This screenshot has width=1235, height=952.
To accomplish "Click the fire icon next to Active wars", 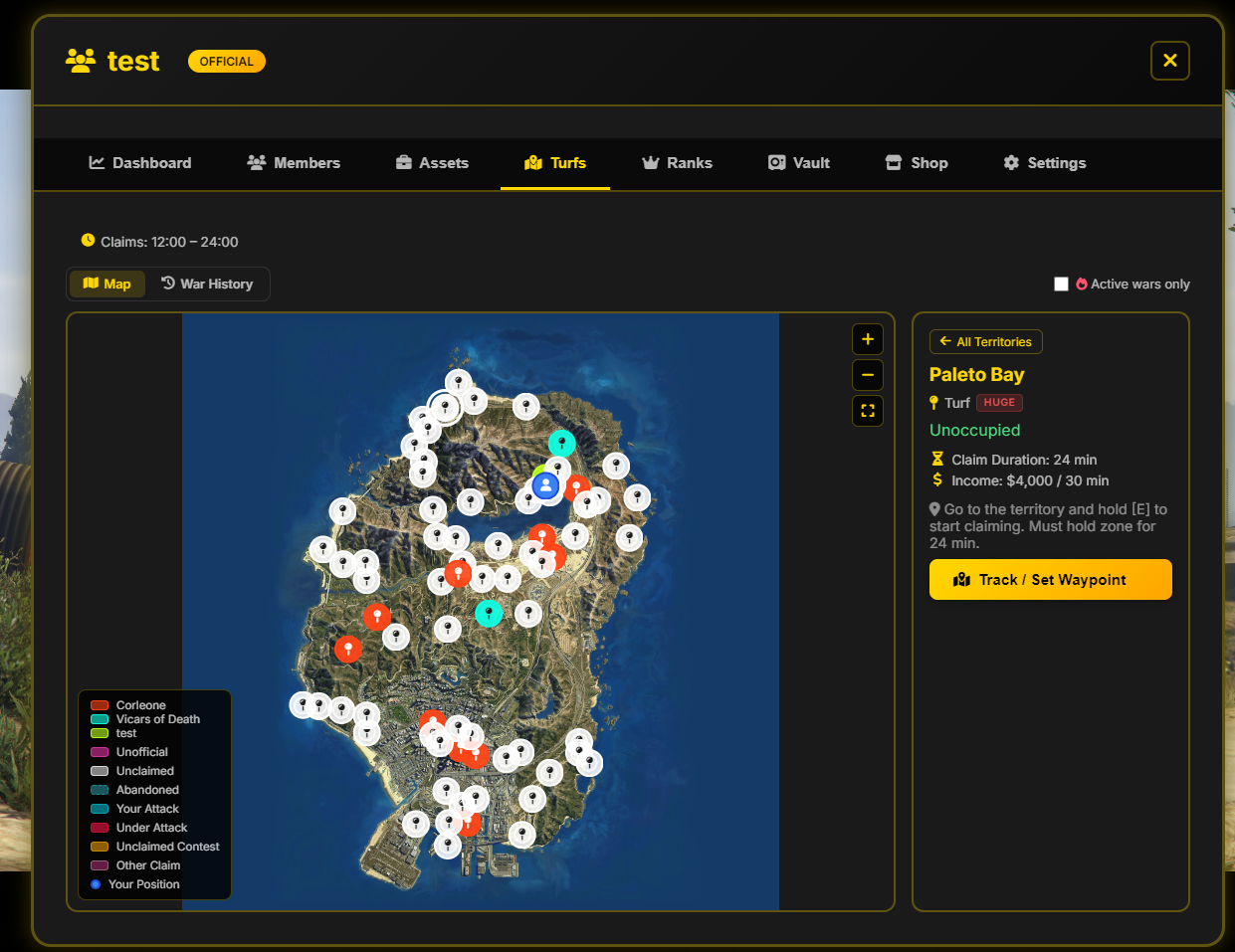I will pyautogui.click(x=1082, y=284).
